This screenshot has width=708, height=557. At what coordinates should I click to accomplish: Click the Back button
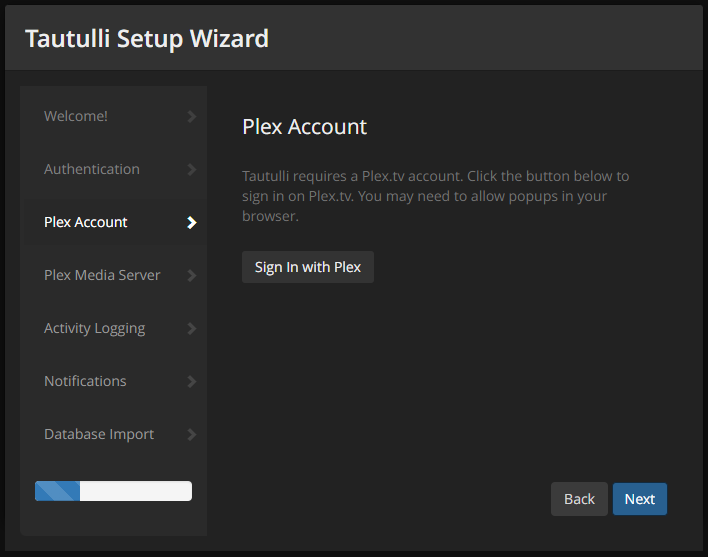(x=579, y=499)
